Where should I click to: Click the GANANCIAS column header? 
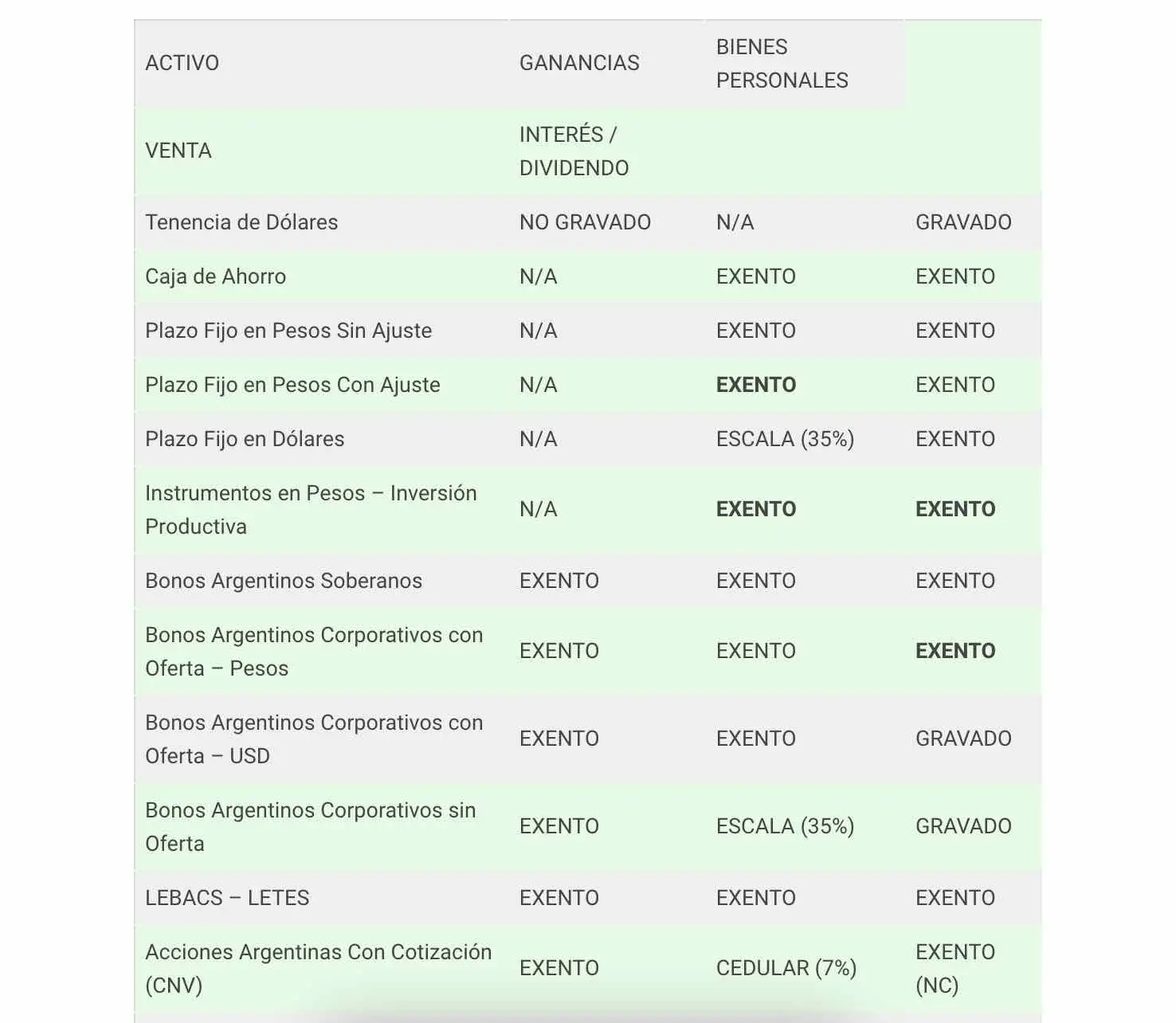click(579, 63)
